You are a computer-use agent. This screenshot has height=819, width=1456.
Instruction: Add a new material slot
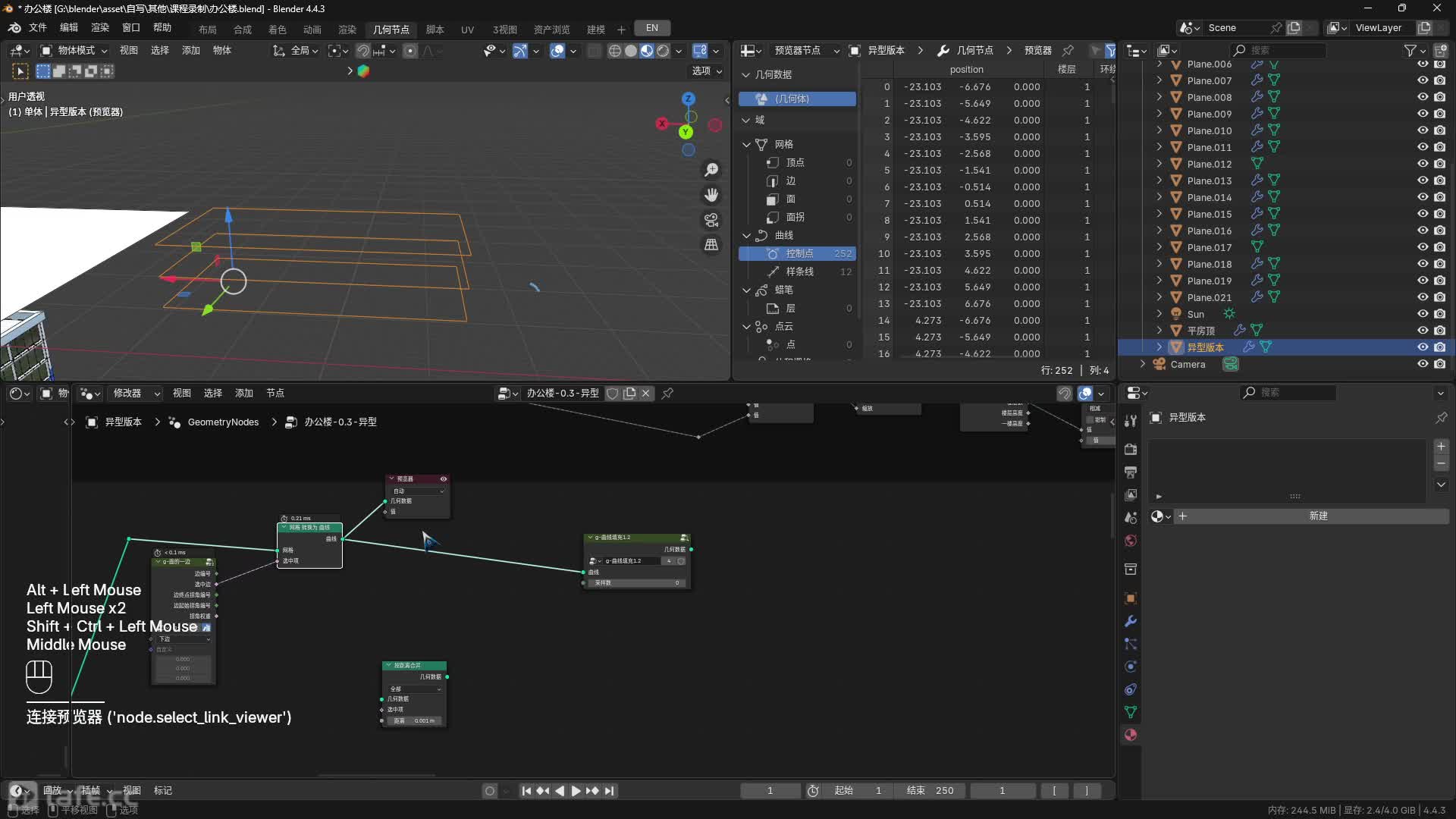pyautogui.click(x=1442, y=447)
